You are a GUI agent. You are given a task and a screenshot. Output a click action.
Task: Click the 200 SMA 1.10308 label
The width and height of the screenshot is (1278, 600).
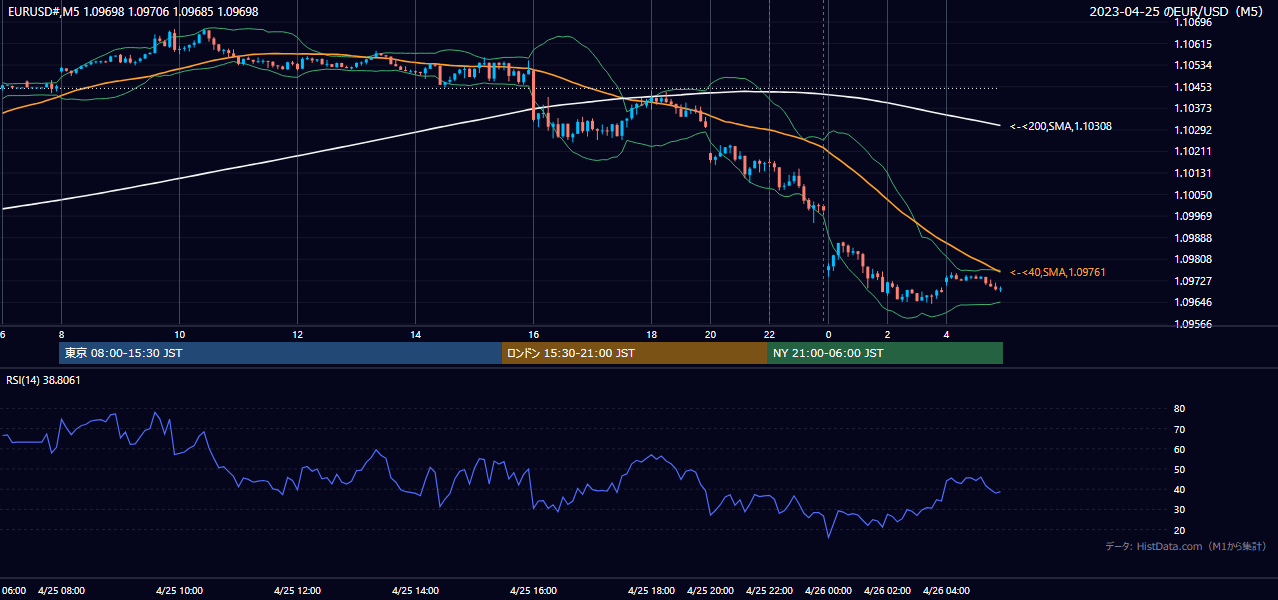(x=1061, y=126)
